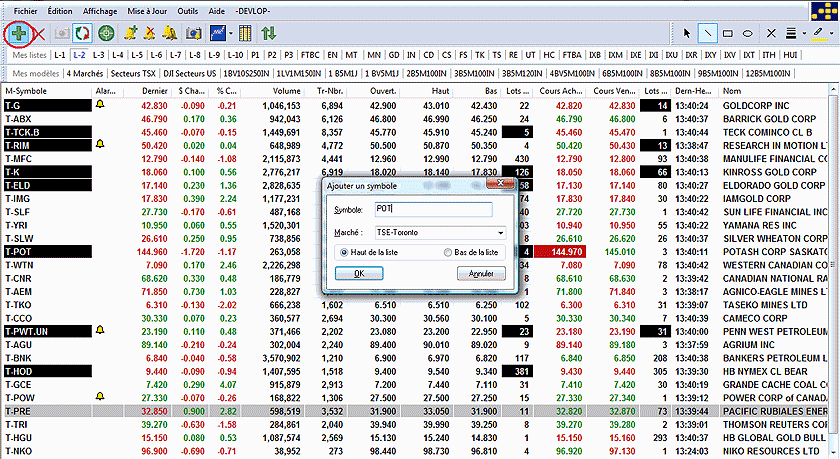Switch to the FTBC list tab

coord(310,55)
